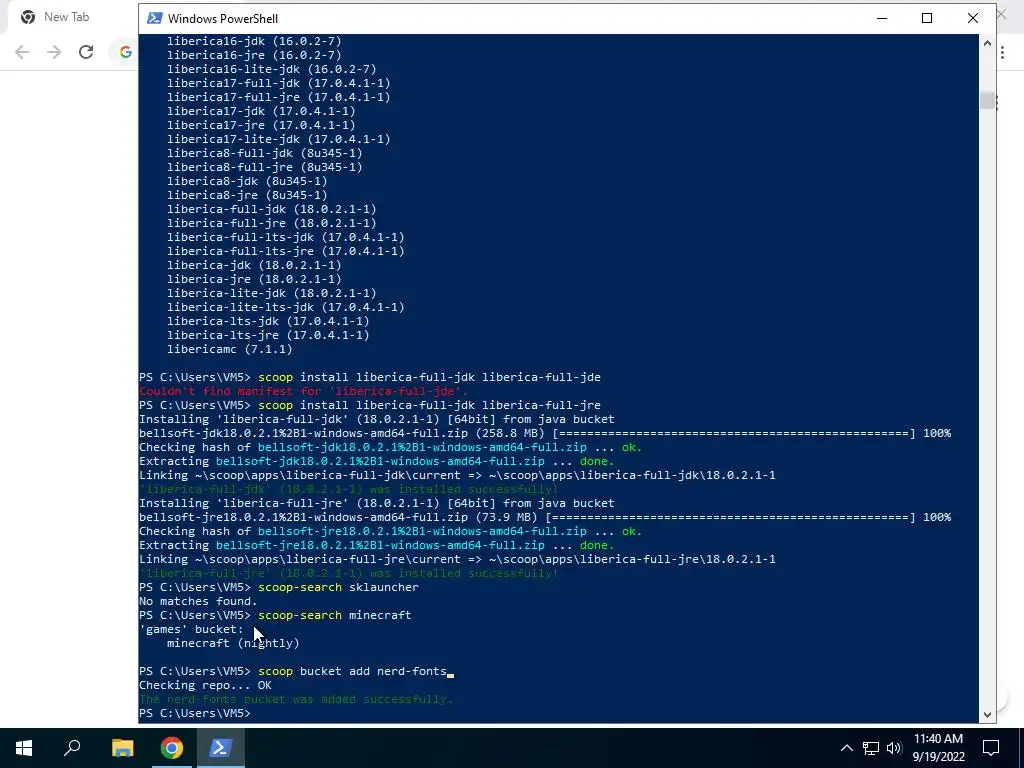Screen dimensions: 1024x768
Task: Click the 'scoop install liberica-full-jdk liberica-full-jde' command line
Action: pyautogui.click(x=370, y=377)
